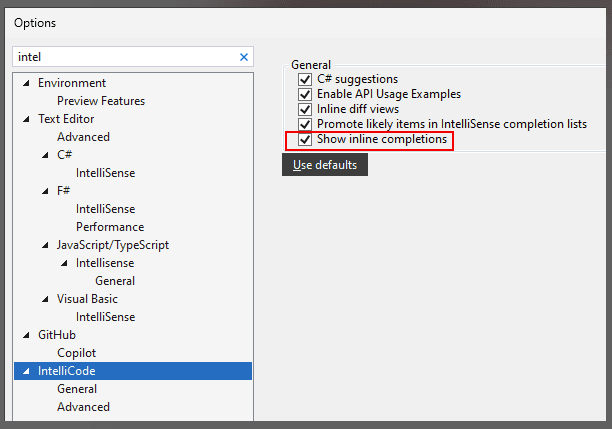612x429 pixels.
Task: Collapse the Intellisense subnode arrow under JavaScript/TypeScript
Action: coord(64,263)
